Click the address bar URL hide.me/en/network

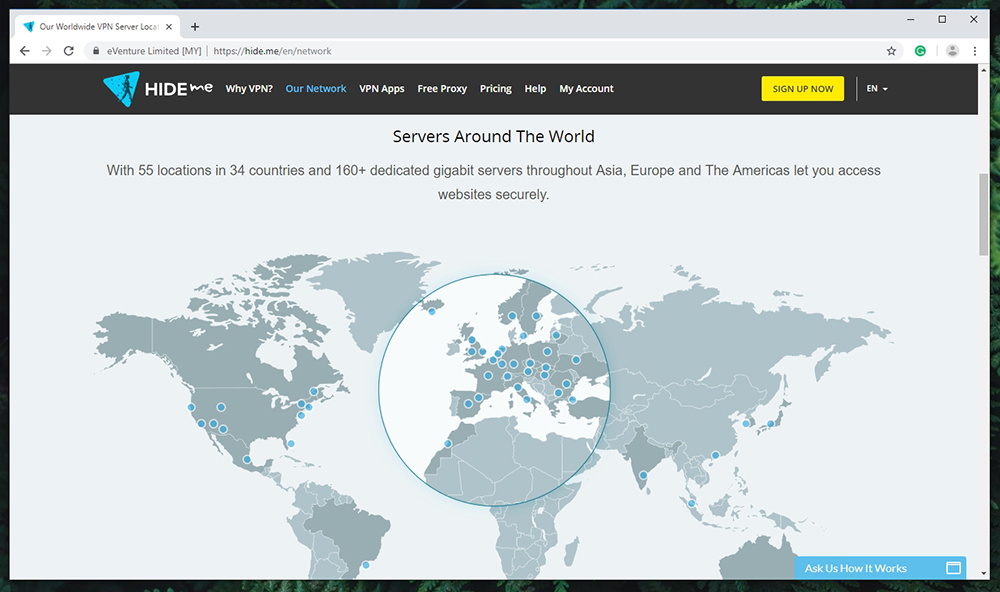click(272, 51)
